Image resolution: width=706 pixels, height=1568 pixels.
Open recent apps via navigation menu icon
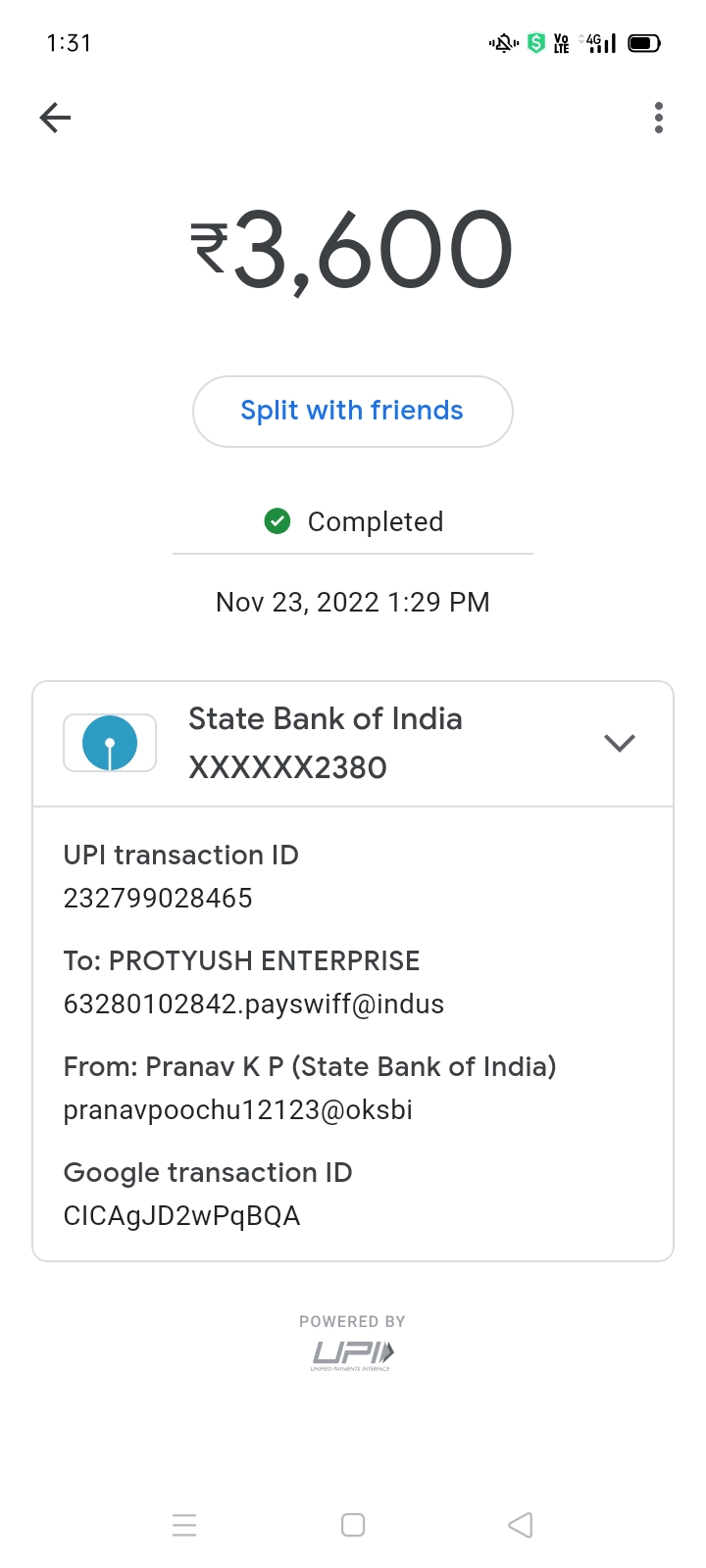tap(184, 1525)
